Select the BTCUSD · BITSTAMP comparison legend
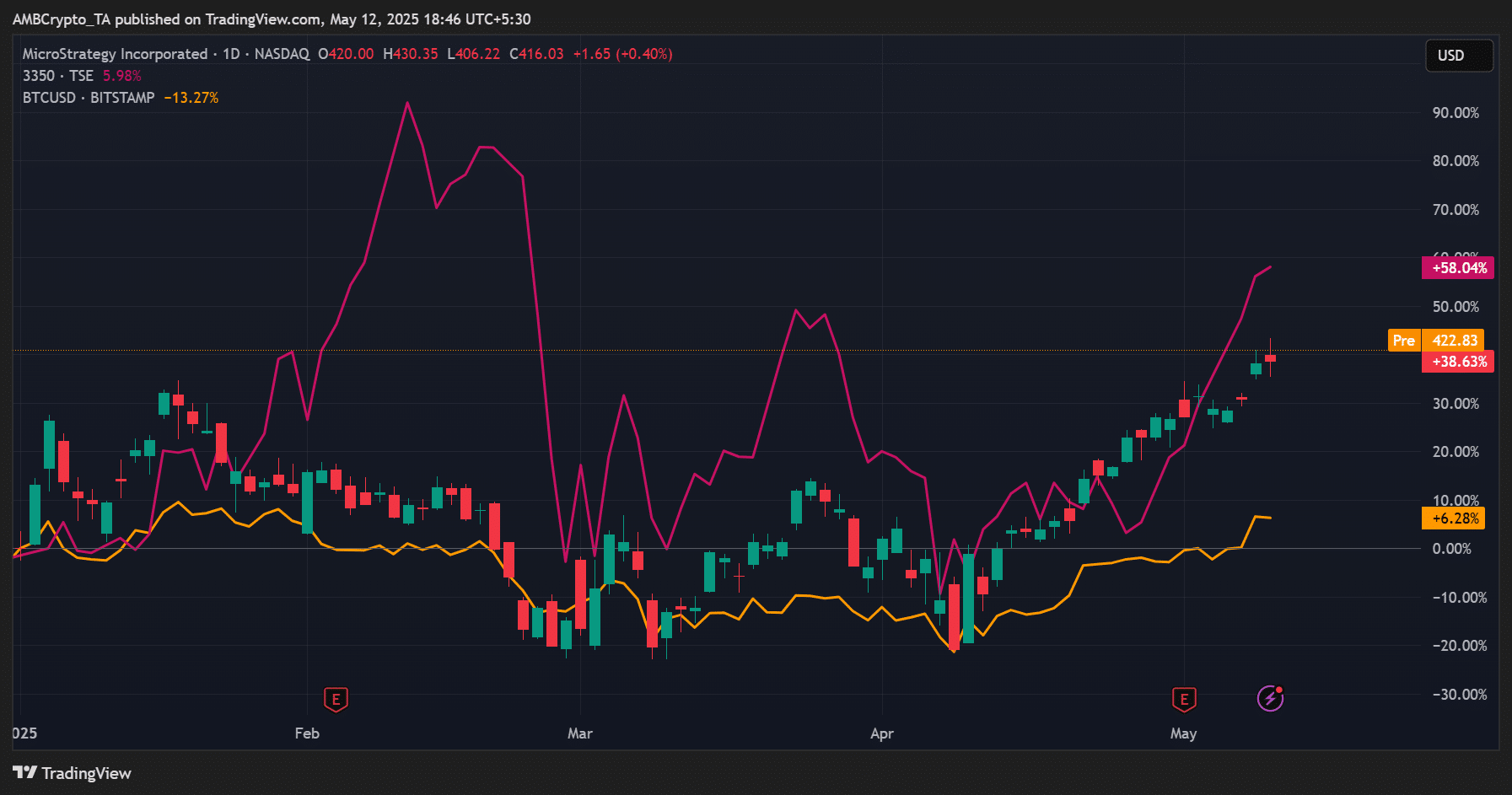The image size is (1512, 795). coord(89,98)
